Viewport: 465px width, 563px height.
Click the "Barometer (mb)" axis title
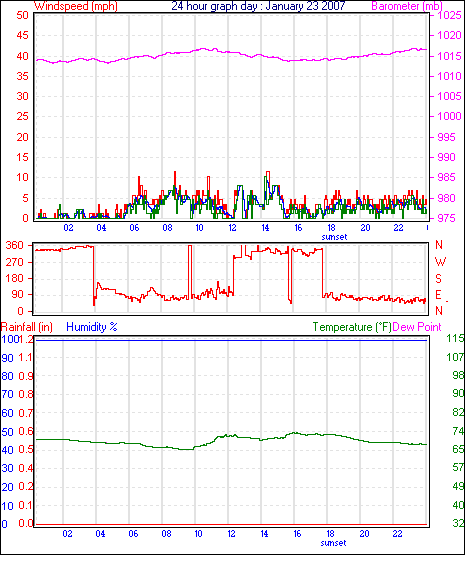click(x=407, y=6)
